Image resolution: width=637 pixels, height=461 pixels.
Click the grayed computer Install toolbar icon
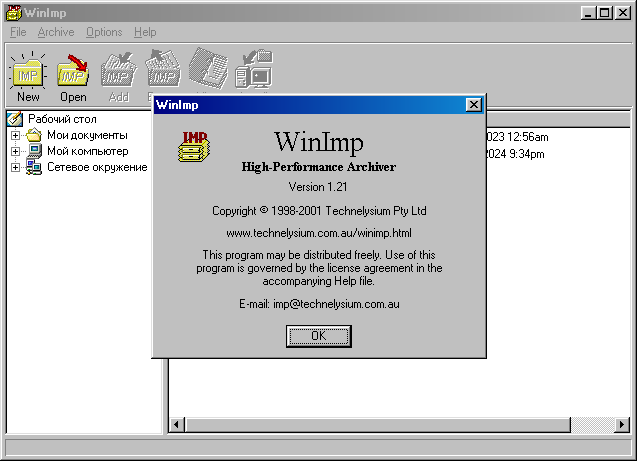pos(254,69)
